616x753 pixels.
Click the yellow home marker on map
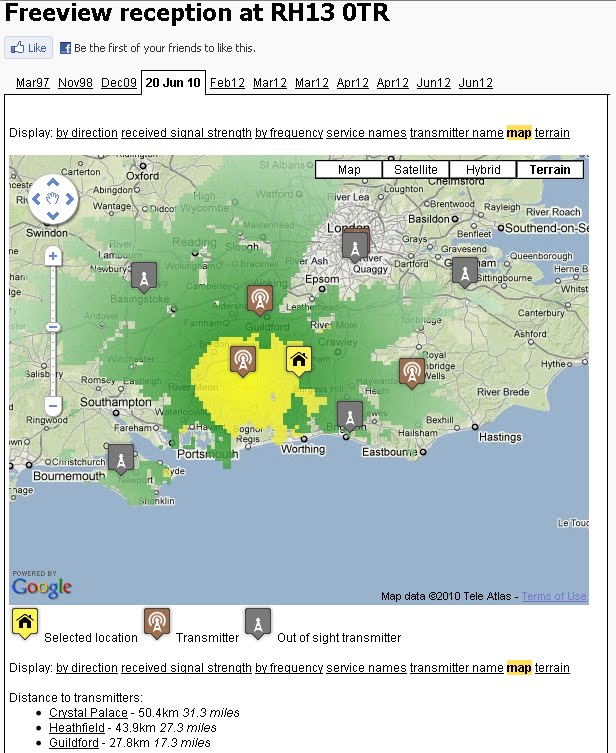(299, 361)
